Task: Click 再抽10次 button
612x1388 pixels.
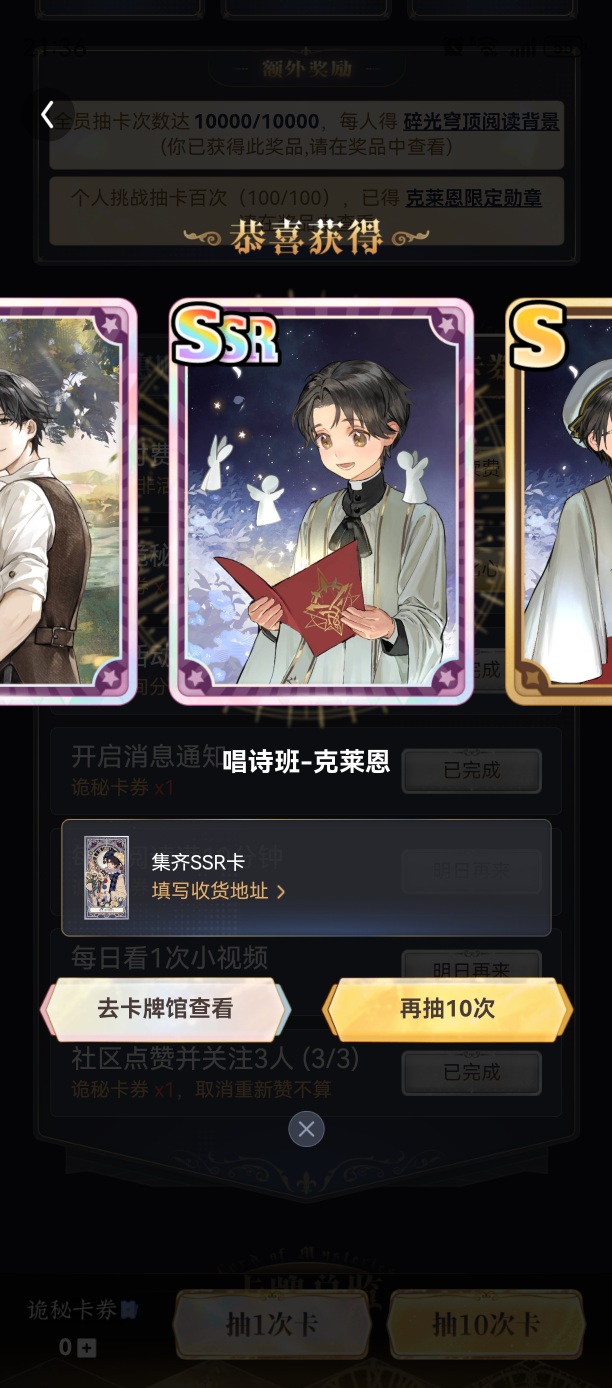Action: tap(447, 1009)
